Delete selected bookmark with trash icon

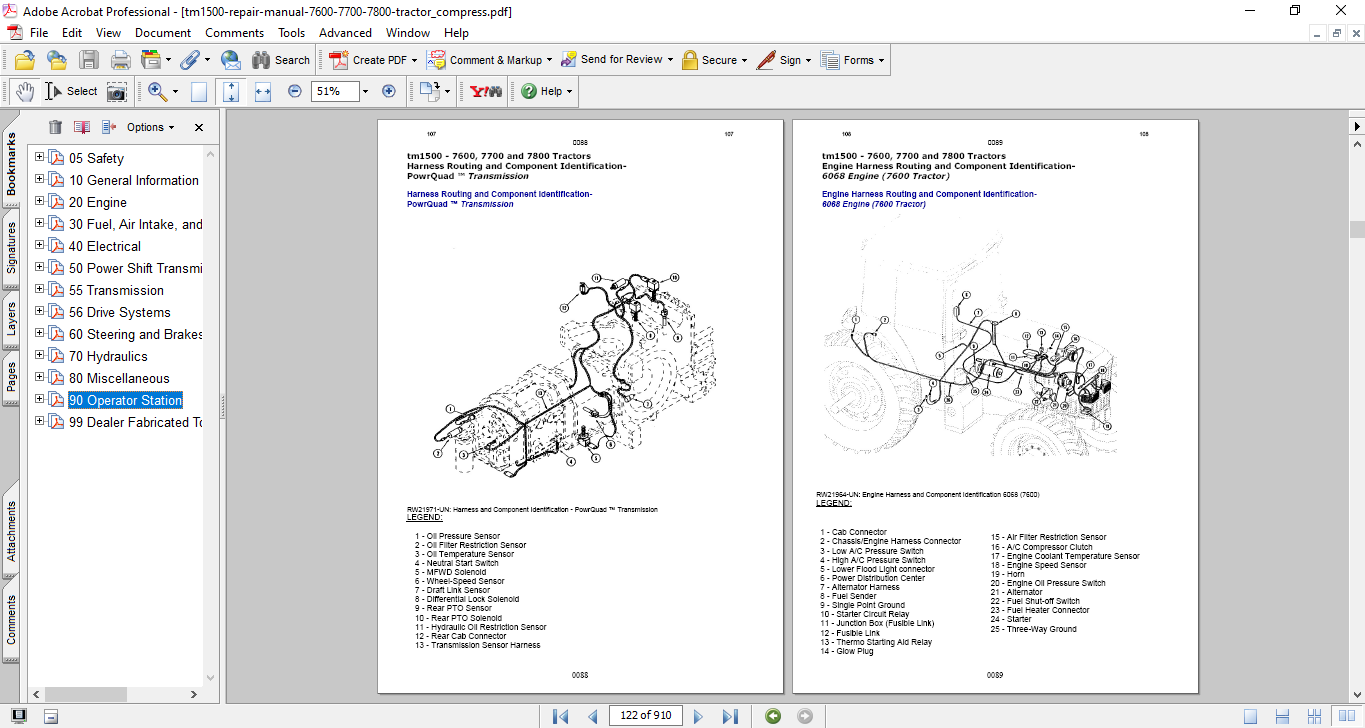pos(55,127)
